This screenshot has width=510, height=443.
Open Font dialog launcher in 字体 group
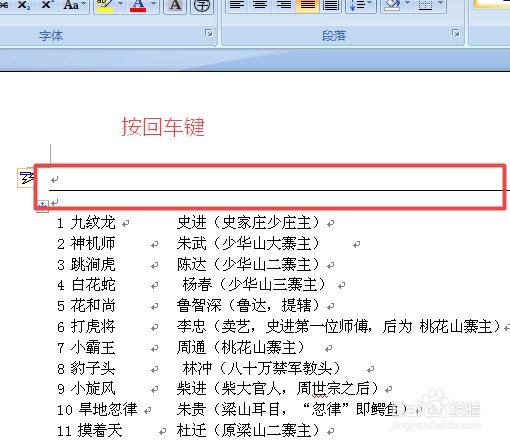[209, 33]
